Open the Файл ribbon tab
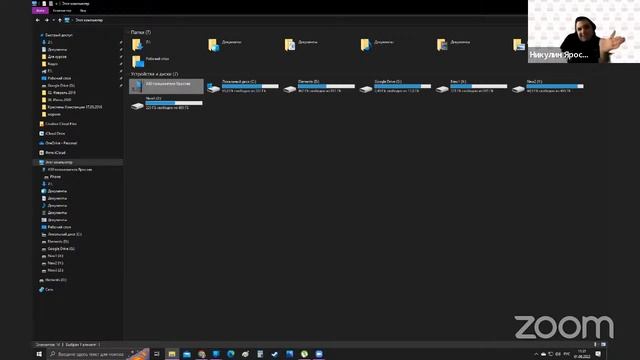640x360 pixels. pyautogui.click(x=40, y=11)
